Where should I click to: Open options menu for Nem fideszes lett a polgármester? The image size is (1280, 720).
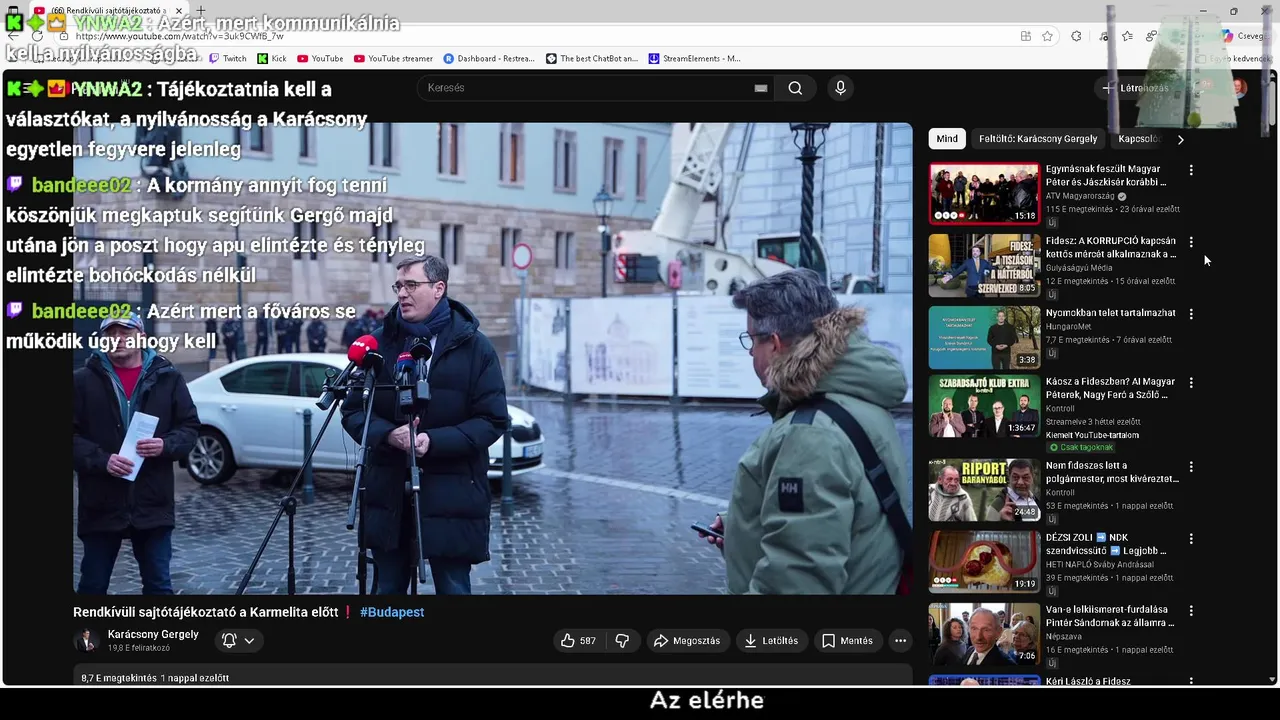pos(1191,467)
